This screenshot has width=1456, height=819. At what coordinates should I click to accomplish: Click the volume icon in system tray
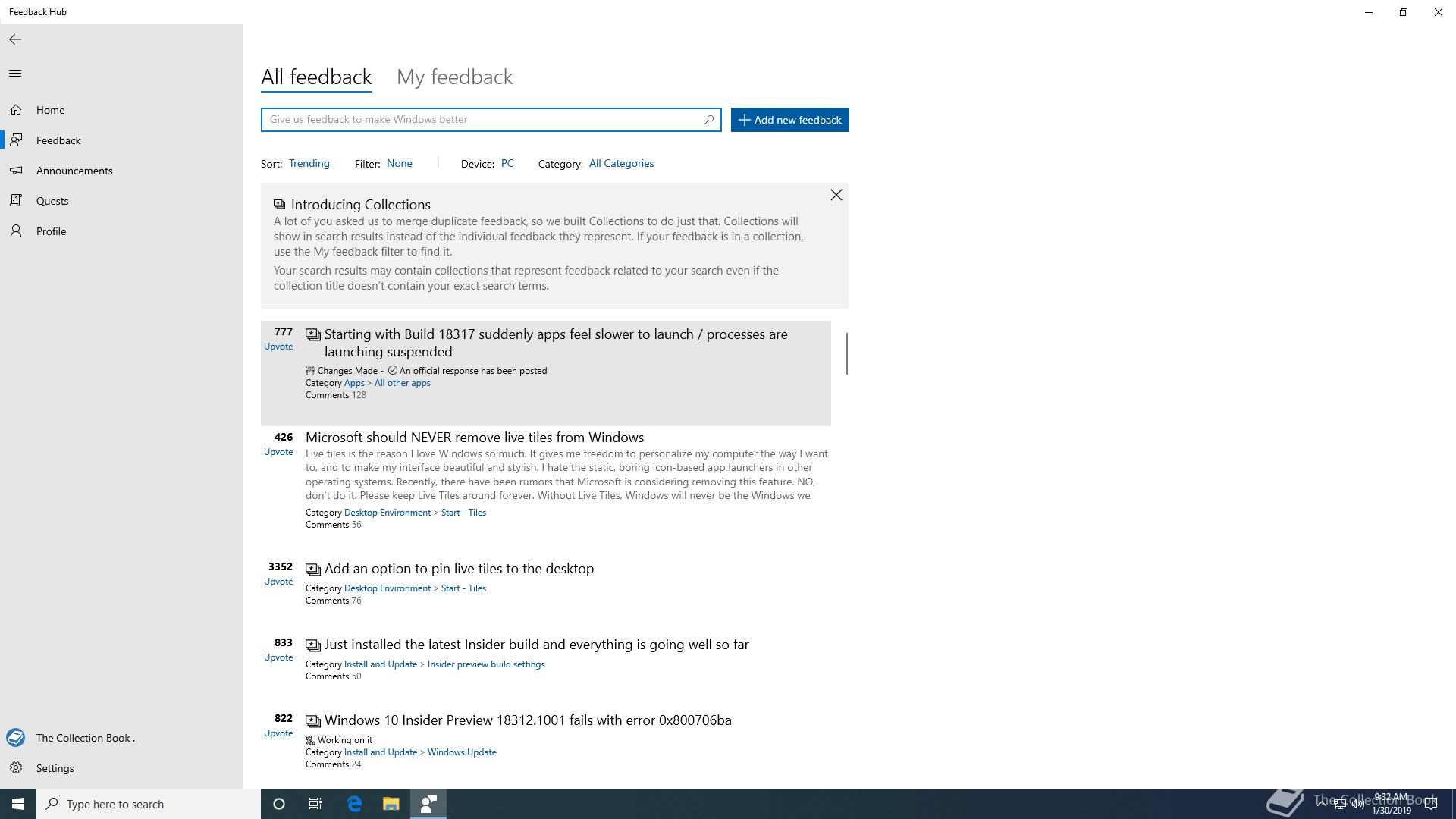tap(1358, 804)
